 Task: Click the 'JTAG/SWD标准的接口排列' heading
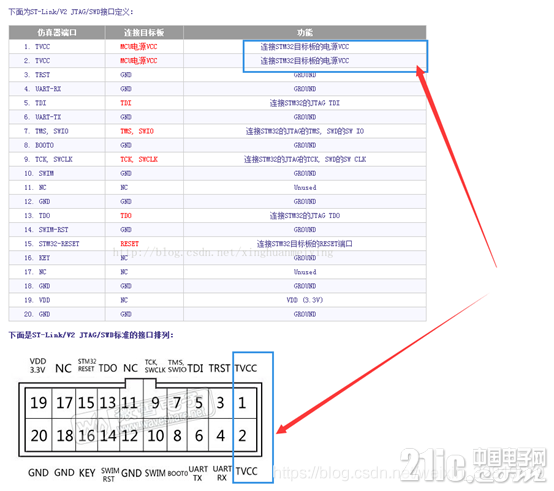126,335
